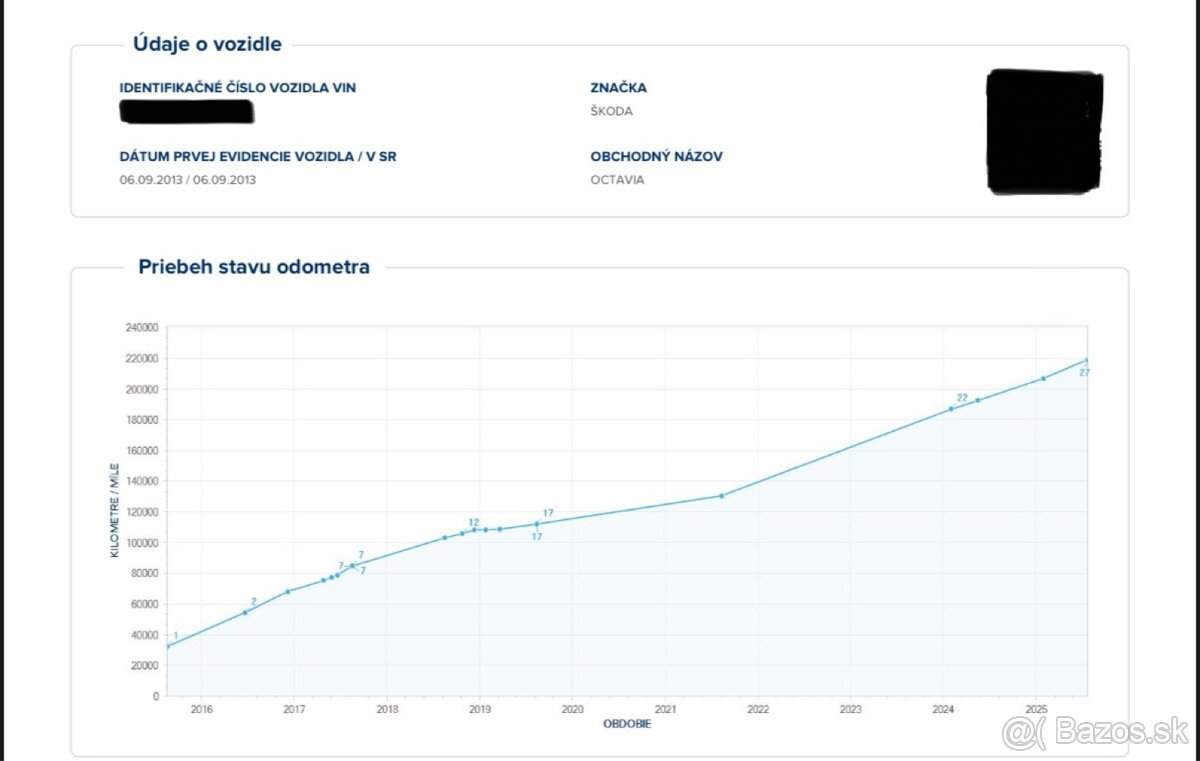Select the data point labeled 22

tap(951, 408)
